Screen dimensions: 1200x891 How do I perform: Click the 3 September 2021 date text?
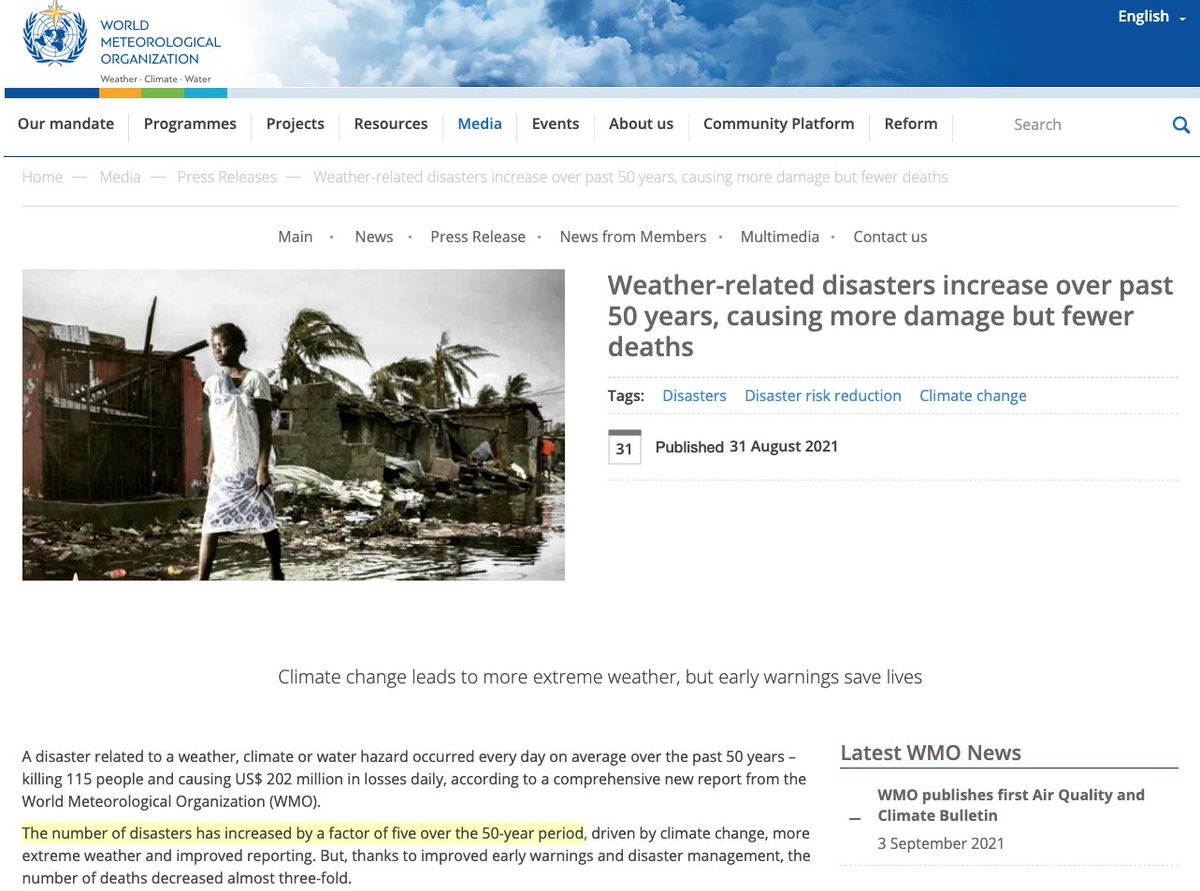[941, 843]
